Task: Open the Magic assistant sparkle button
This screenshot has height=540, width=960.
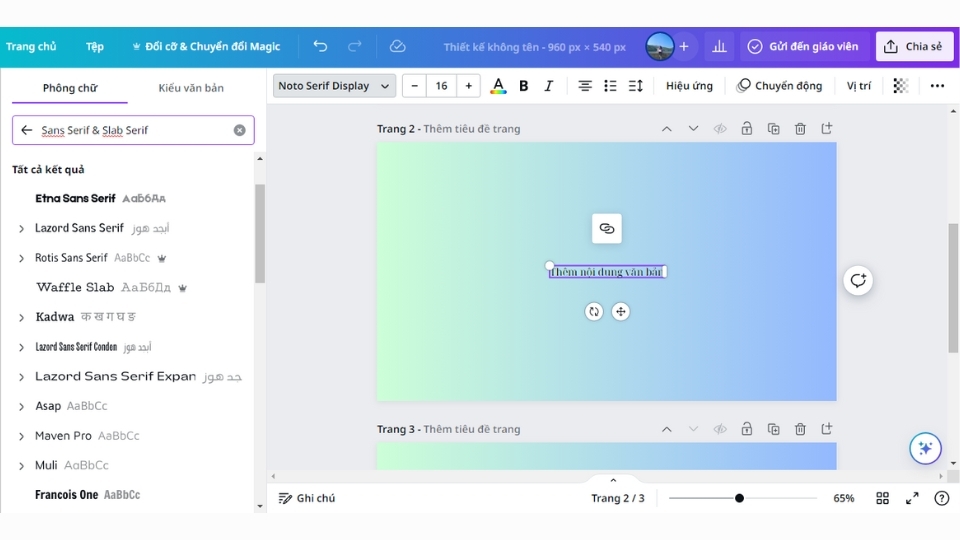Action: click(x=925, y=448)
